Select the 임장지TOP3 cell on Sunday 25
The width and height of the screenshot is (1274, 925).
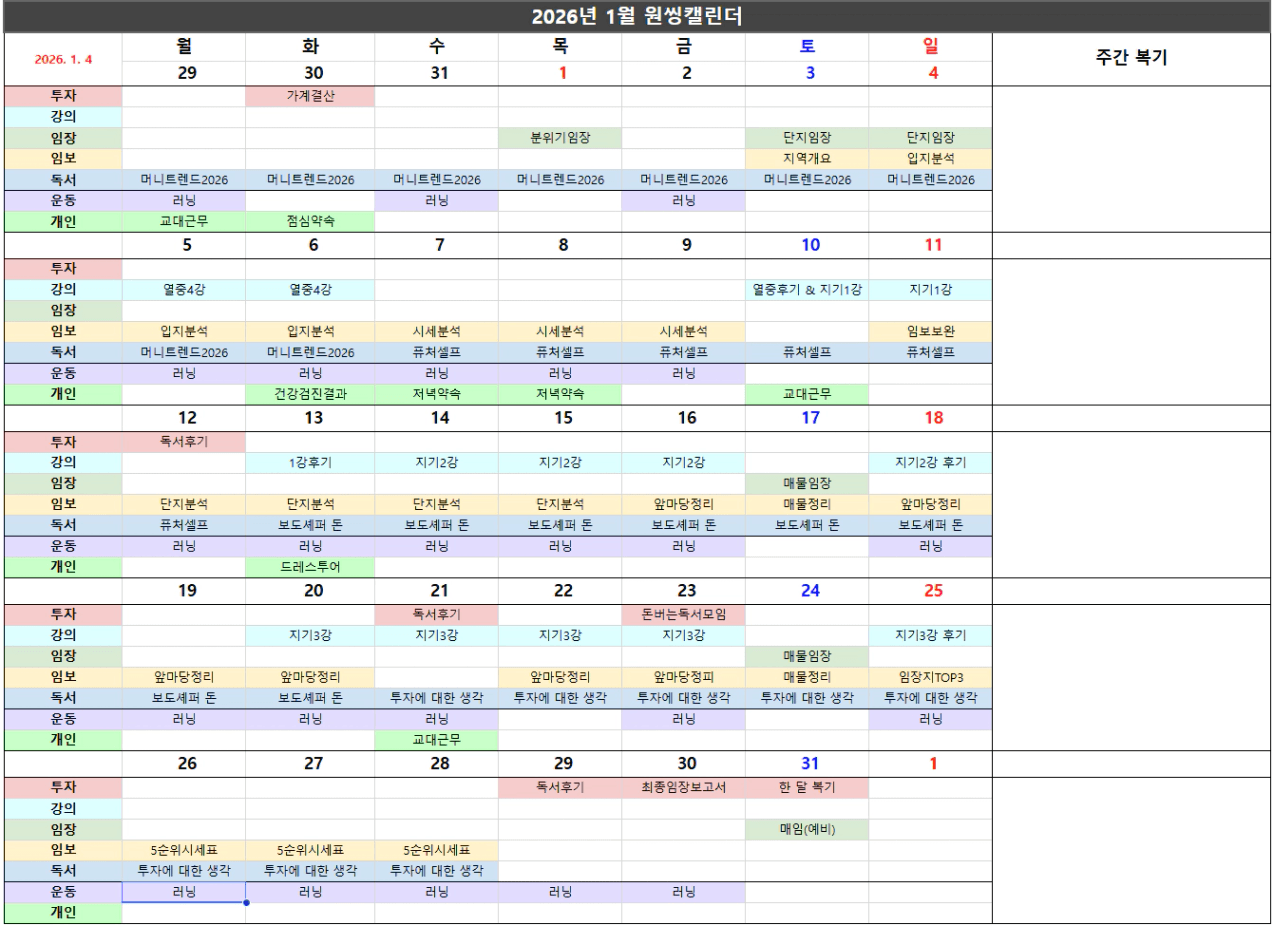[930, 677]
